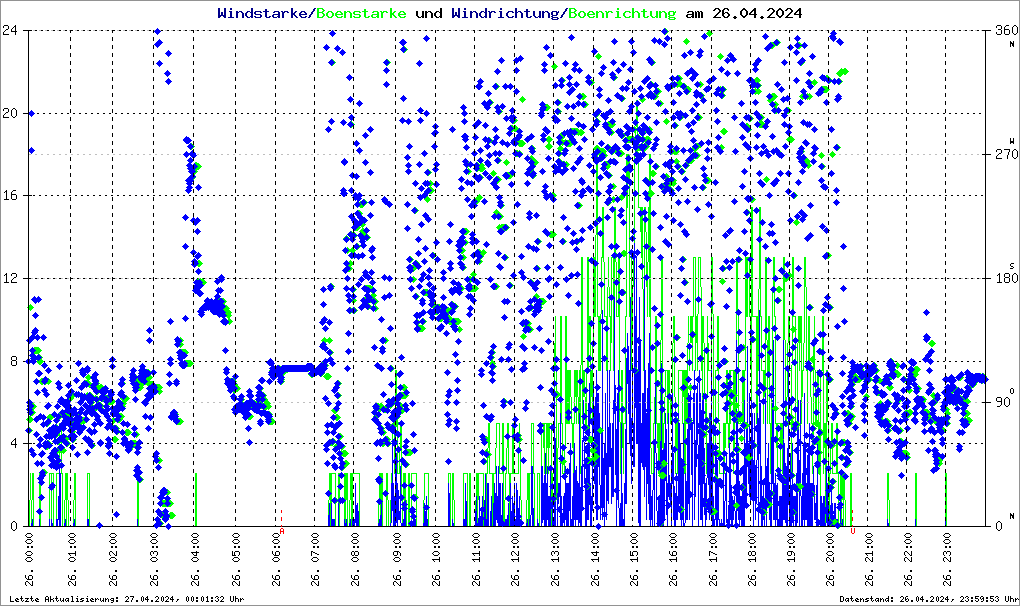Click wind speed axis value 20
Screen dimensions: 1020x606
point(10,113)
